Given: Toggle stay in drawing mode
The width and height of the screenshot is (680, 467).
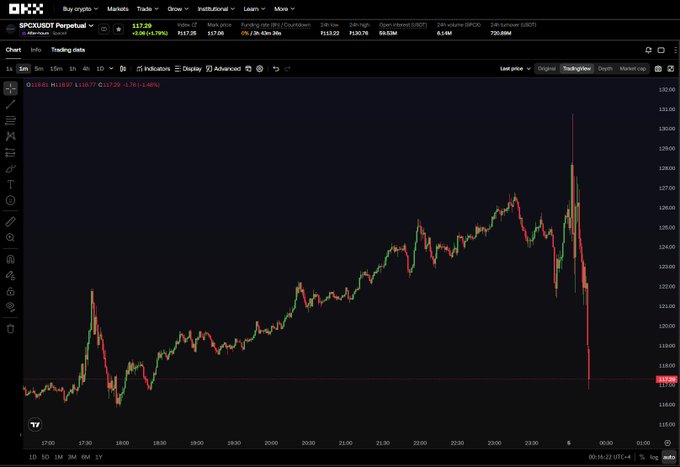Looking at the screenshot, I should [x=10, y=275].
